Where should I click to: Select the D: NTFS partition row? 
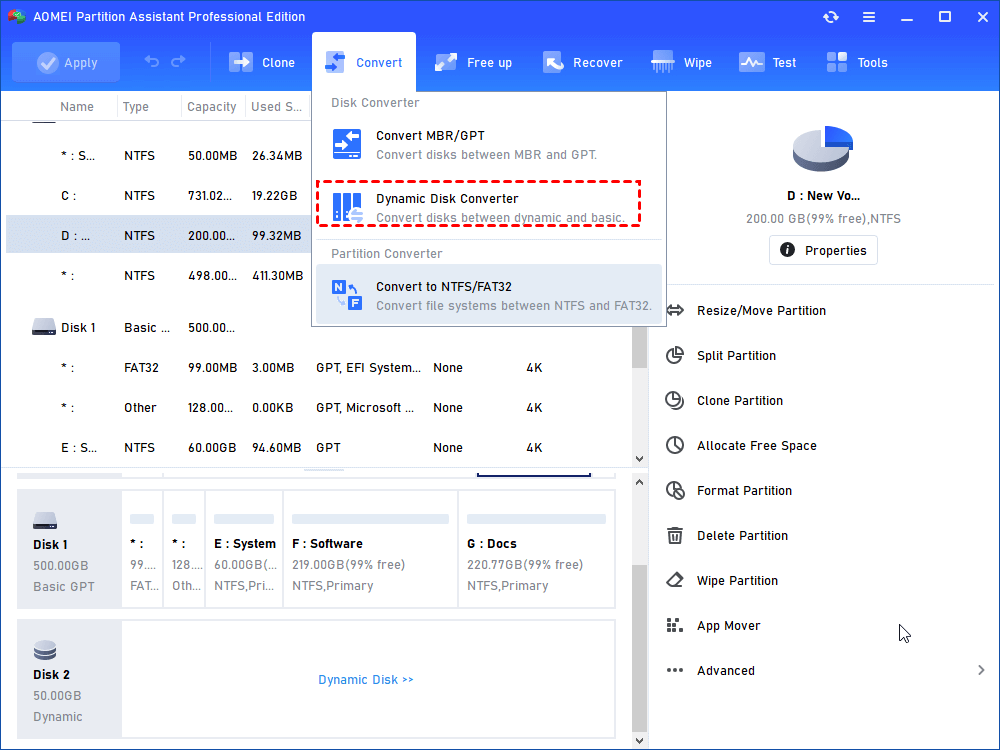159,235
